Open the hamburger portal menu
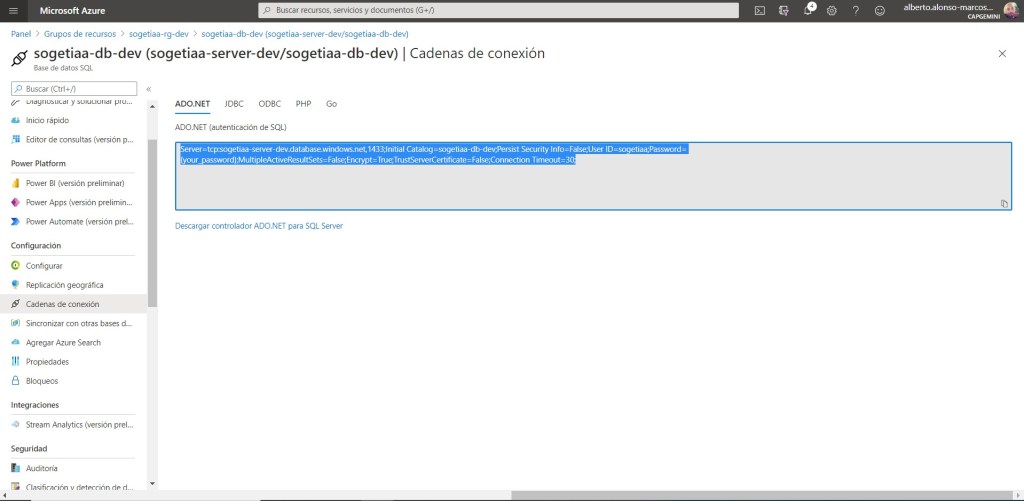The width and height of the screenshot is (1024, 501). pos(13,10)
